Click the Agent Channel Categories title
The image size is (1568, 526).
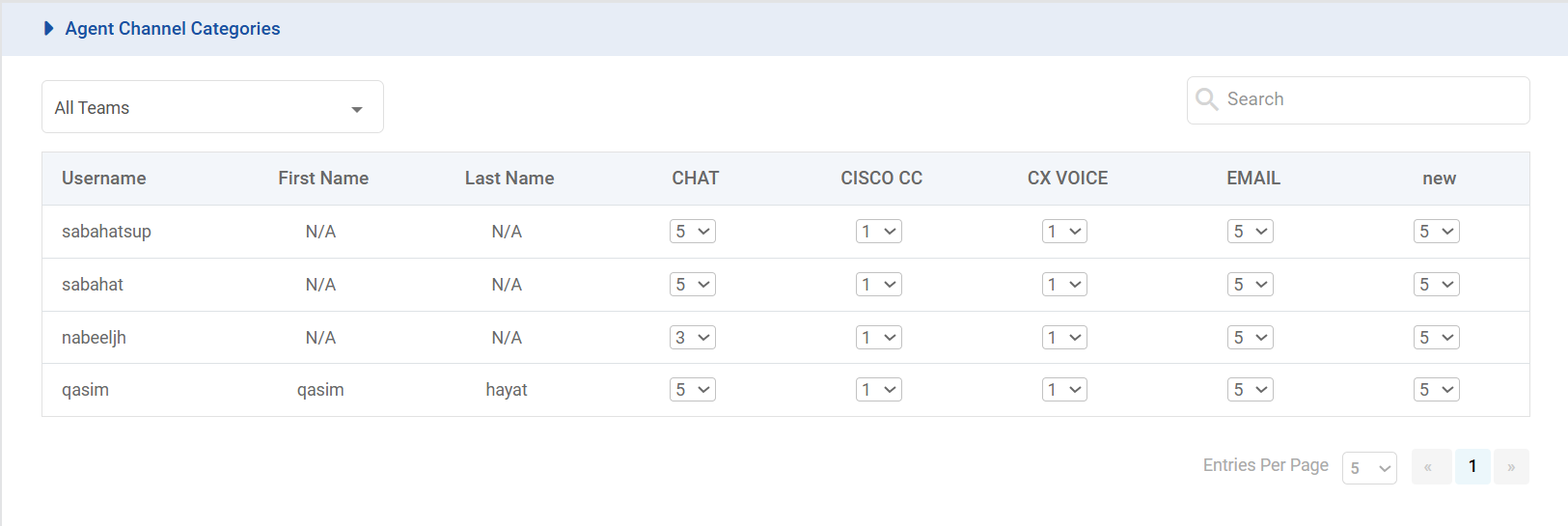click(x=173, y=29)
